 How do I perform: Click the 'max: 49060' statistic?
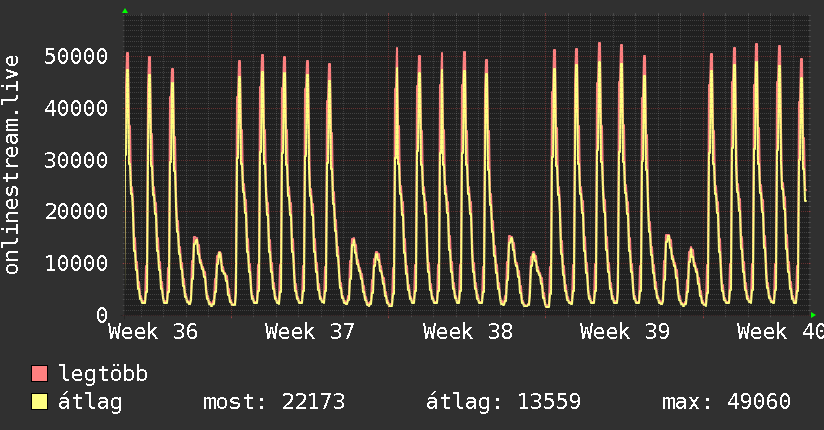(x=726, y=402)
